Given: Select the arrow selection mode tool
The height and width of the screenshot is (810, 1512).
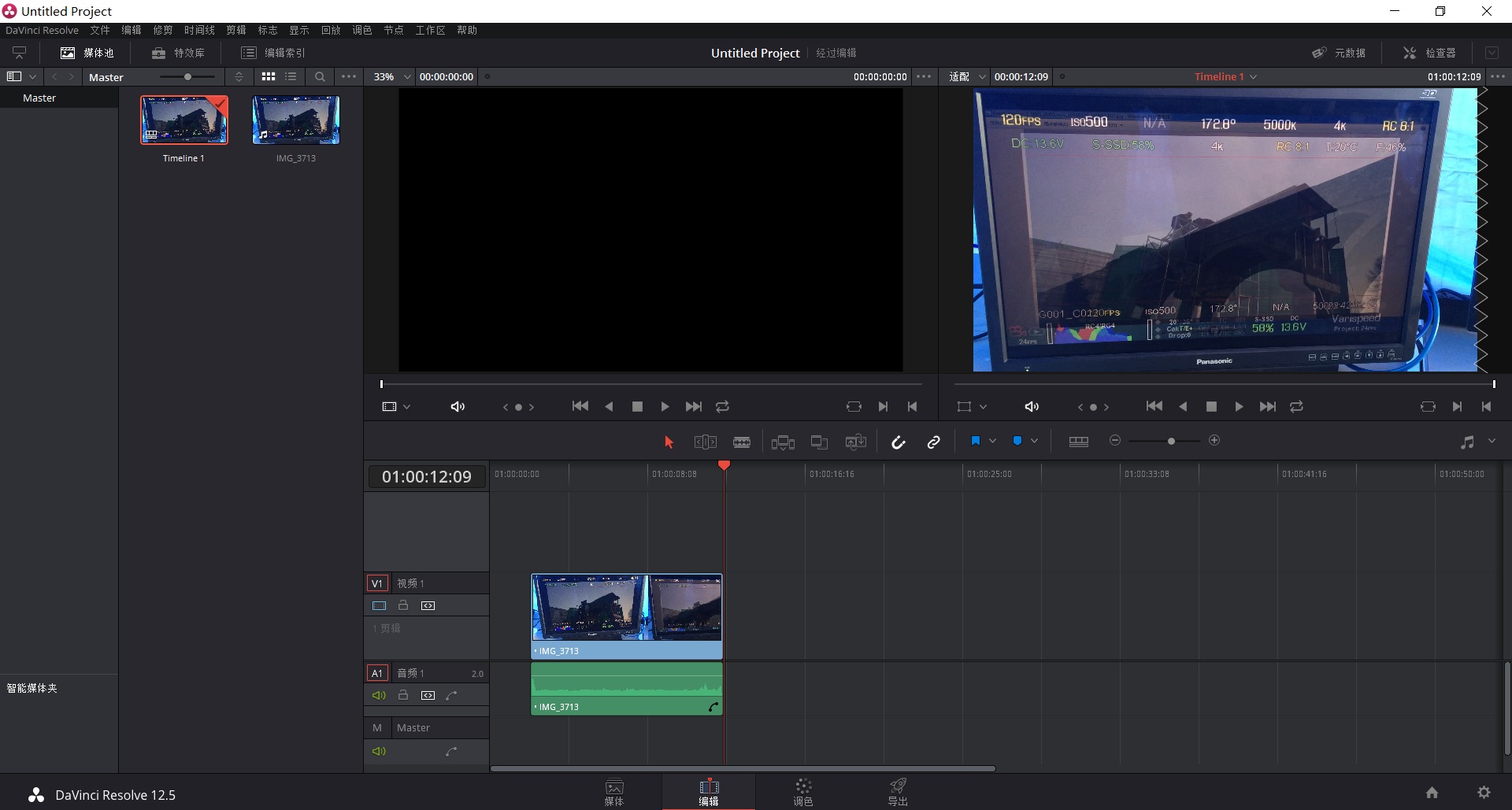Looking at the screenshot, I should tap(669, 442).
